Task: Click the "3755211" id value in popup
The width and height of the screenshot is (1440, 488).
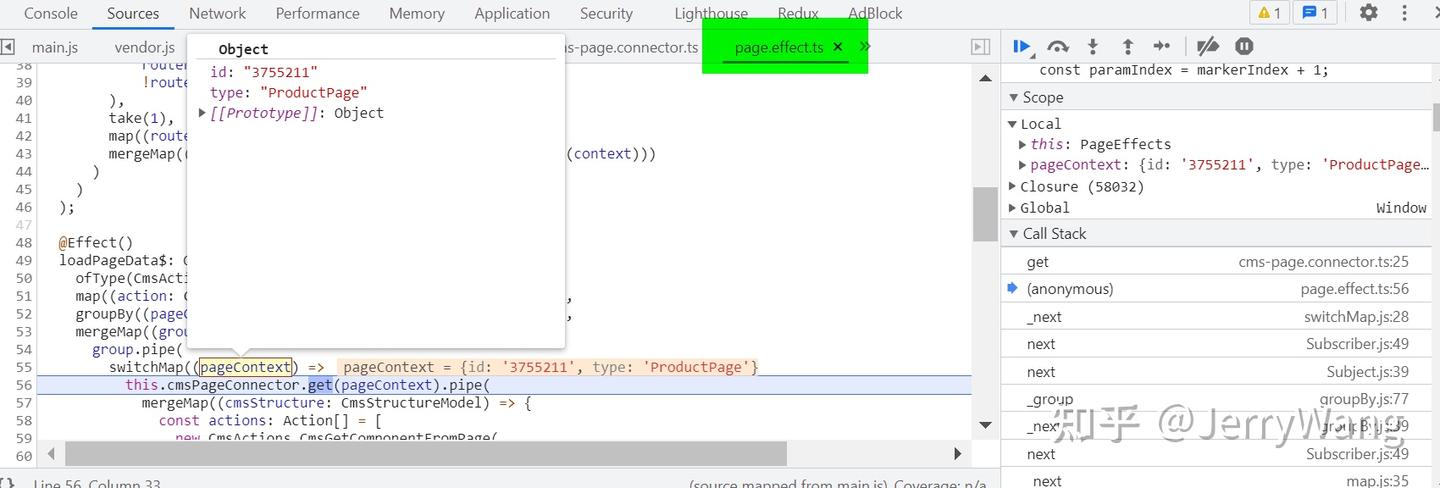Action: pyautogui.click(x=280, y=72)
